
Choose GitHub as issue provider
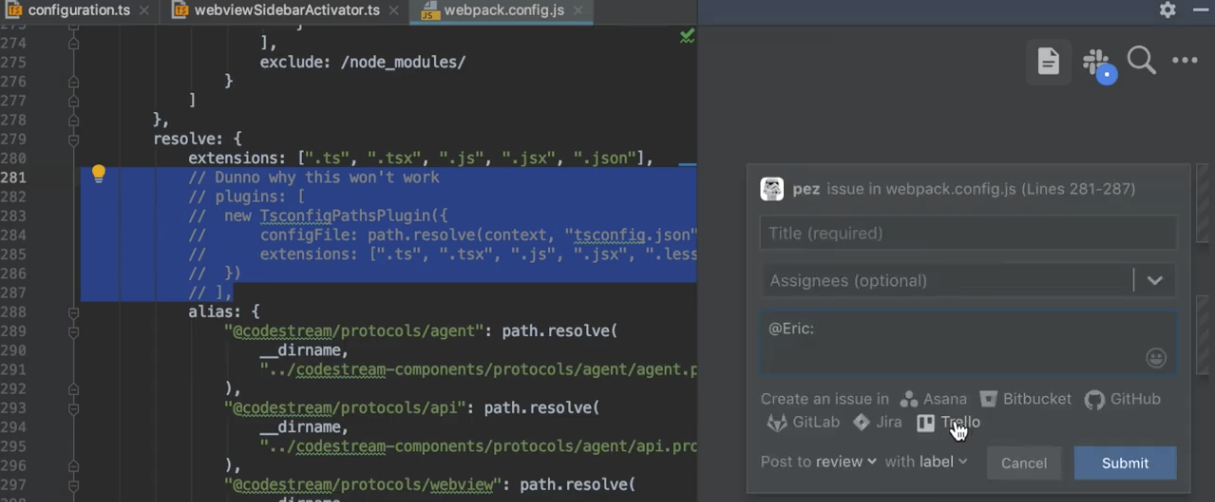click(x=1123, y=399)
